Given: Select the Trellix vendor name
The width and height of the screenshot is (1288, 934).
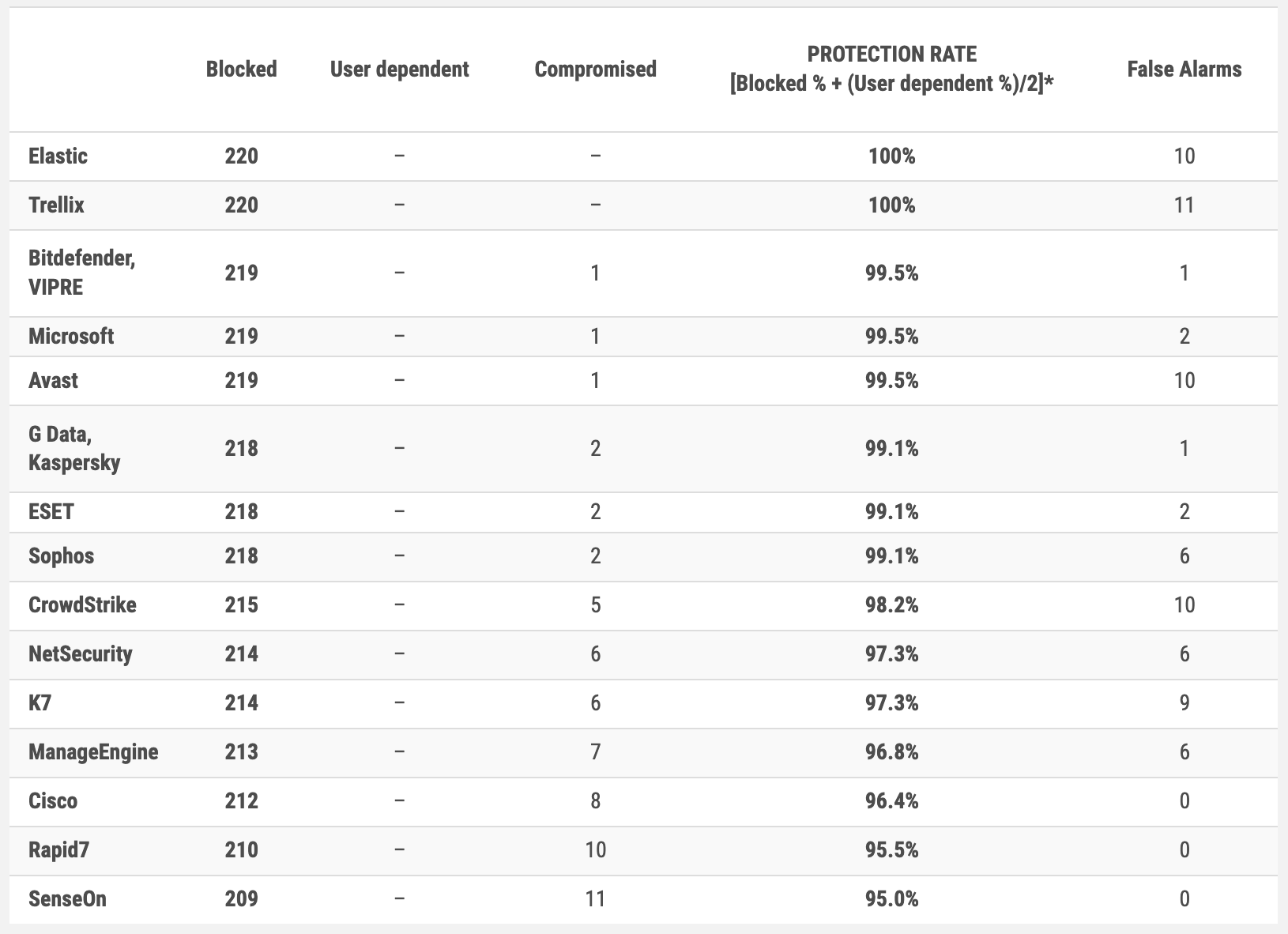Looking at the screenshot, I should 56,205.
